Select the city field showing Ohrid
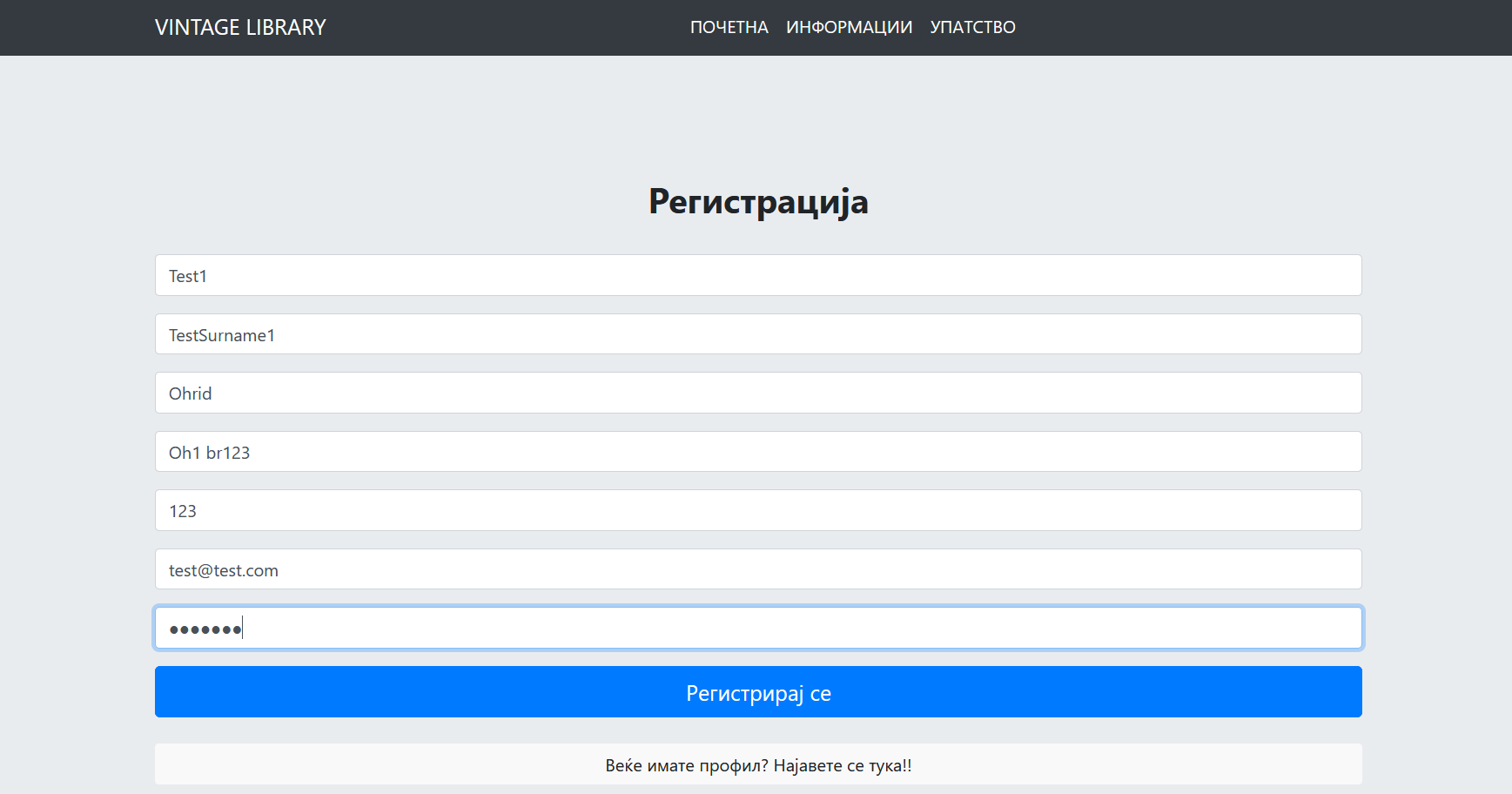1512x794 pixels. click(x=757, y=393)
